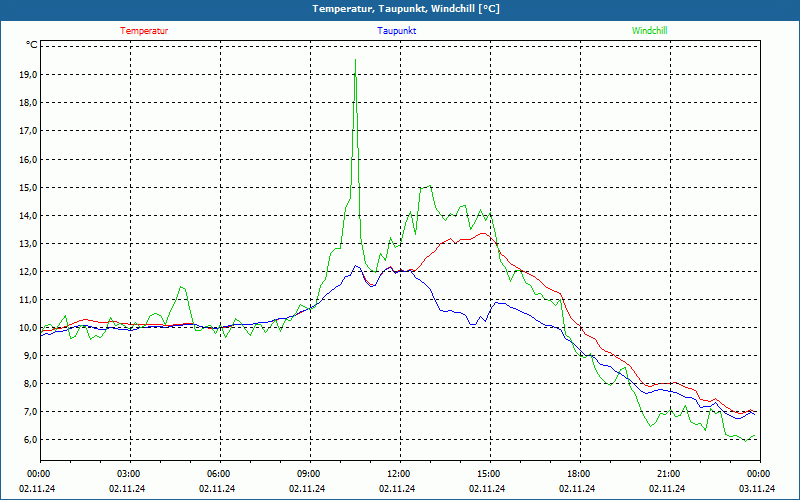Screen dimensions: 800x500
Task: Select the 09:00 time axis marker
Action: pyautogui.click(x=309, y=474)
